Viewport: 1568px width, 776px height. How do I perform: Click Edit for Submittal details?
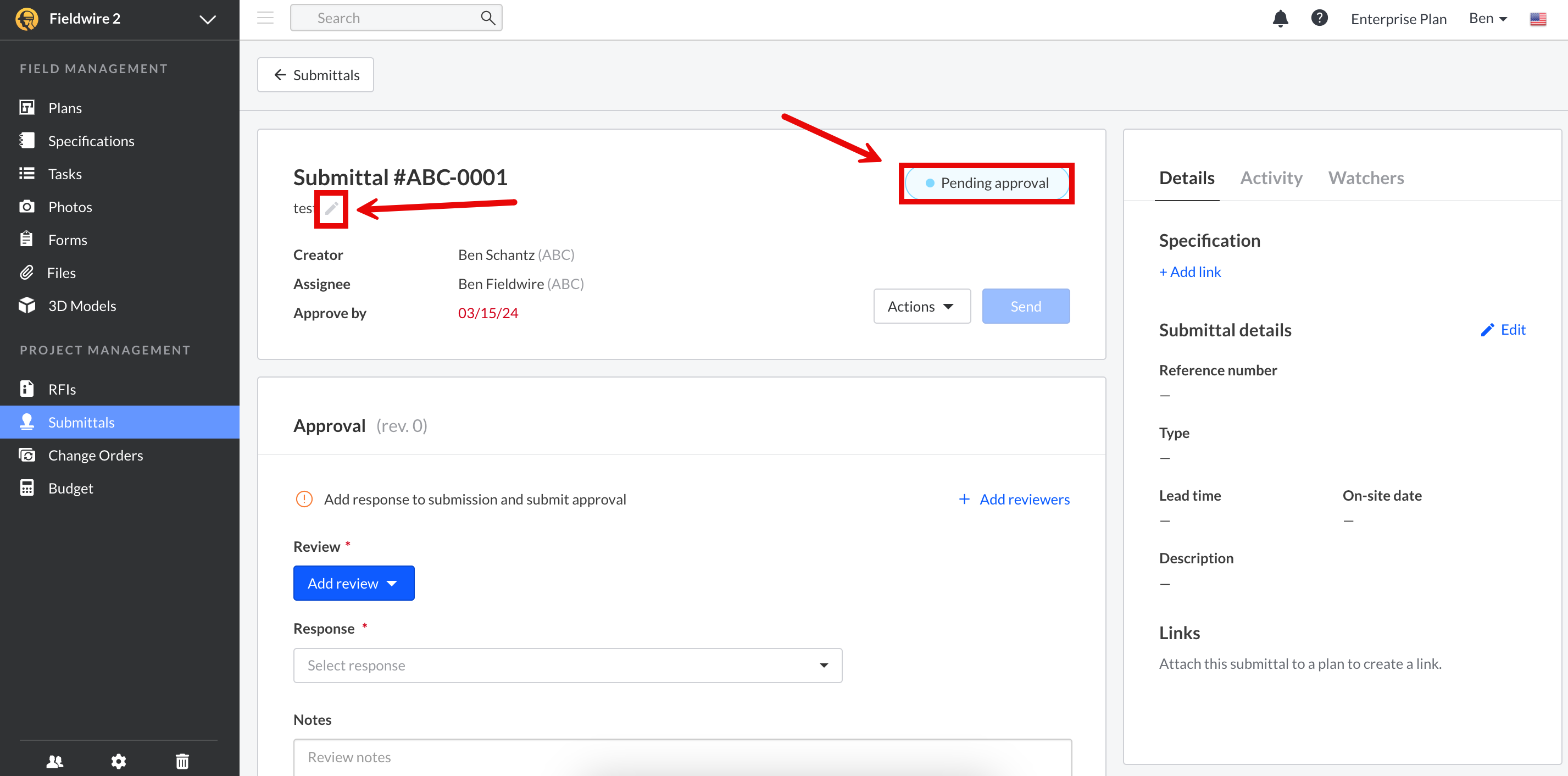1503,330
